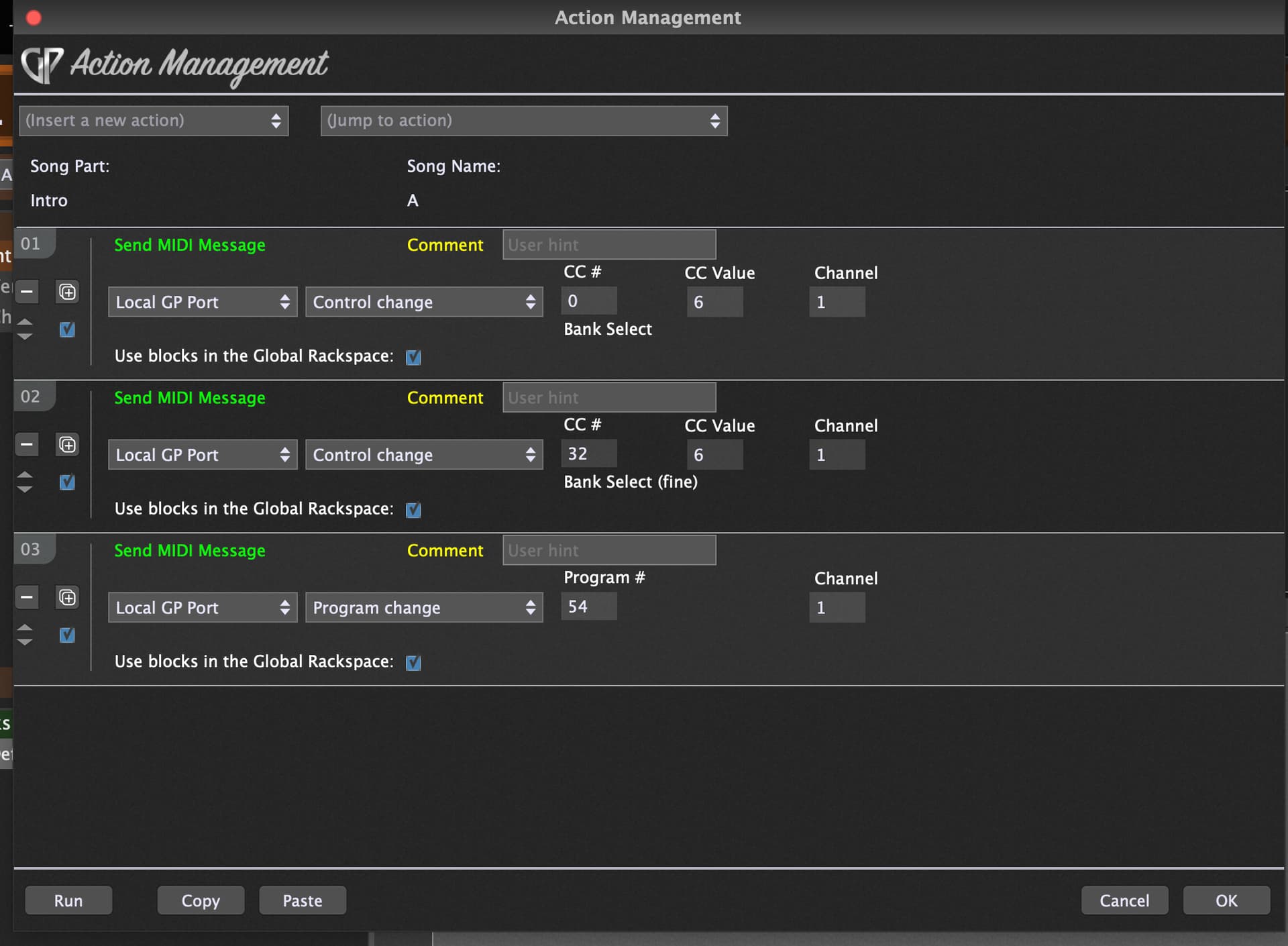Click the Program # field showing 54

(x=588, y=607)
